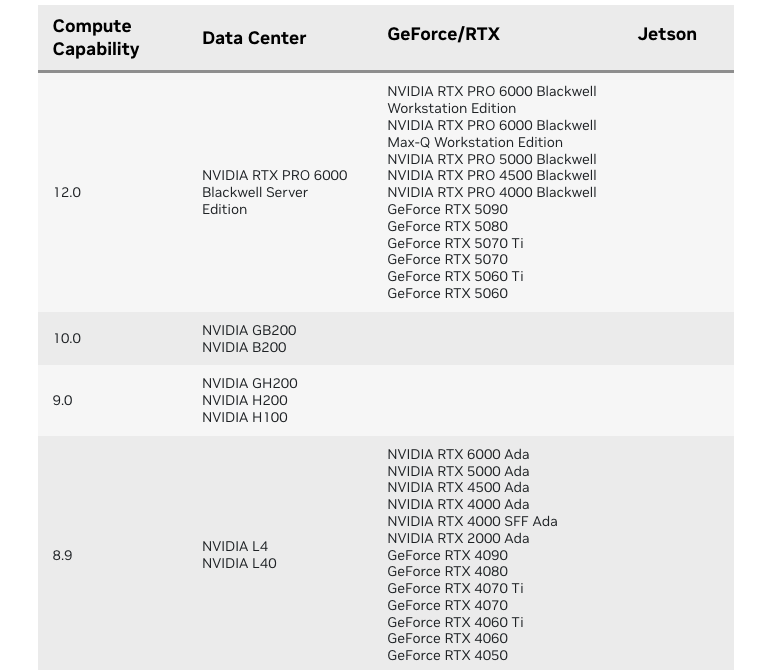Click the Jetson column header
This screenshot has height=670, width=770.
click(x=667, y=34)
